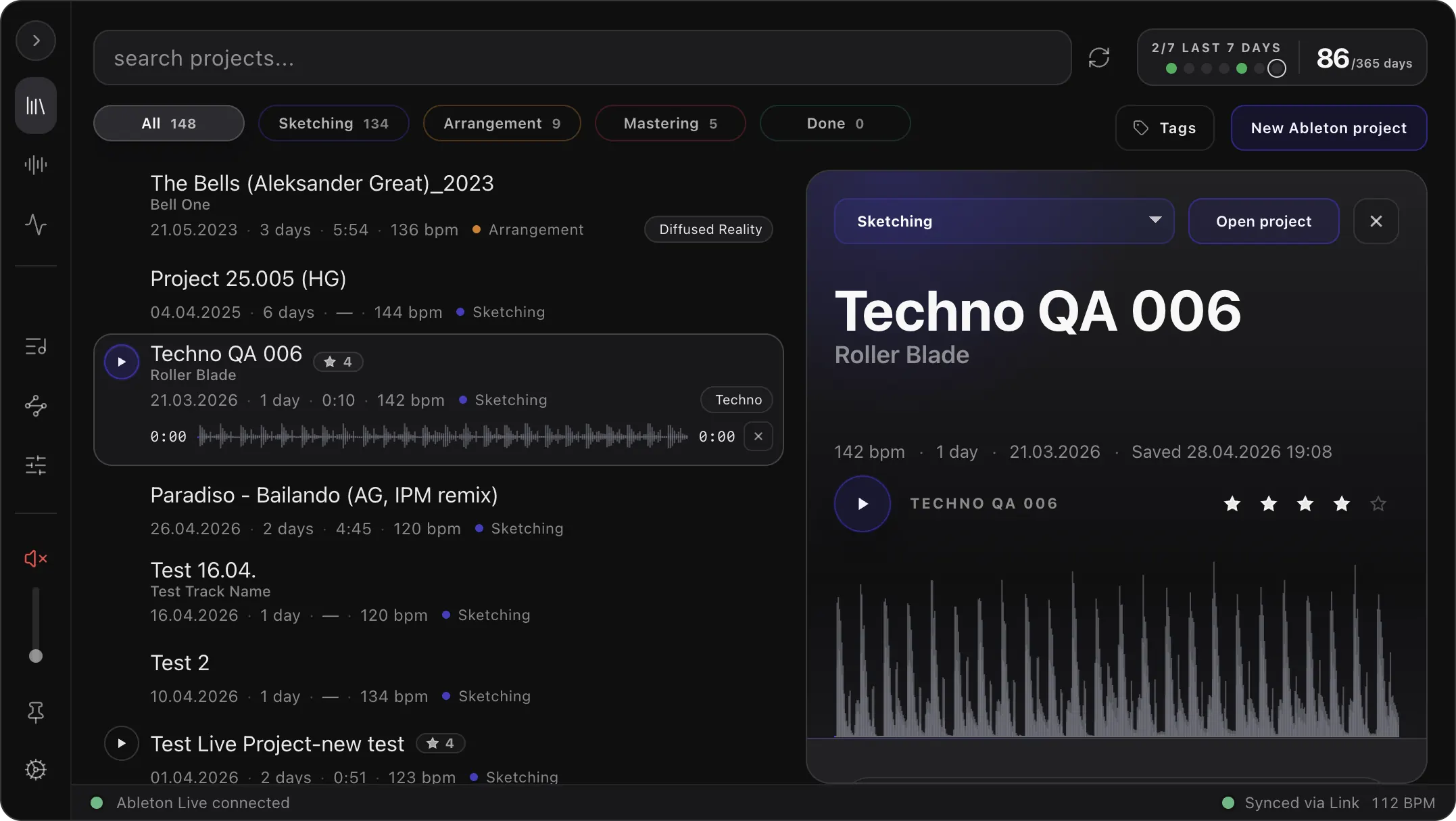
Task: Click the Techno tag chip
Action: (737, 400)
